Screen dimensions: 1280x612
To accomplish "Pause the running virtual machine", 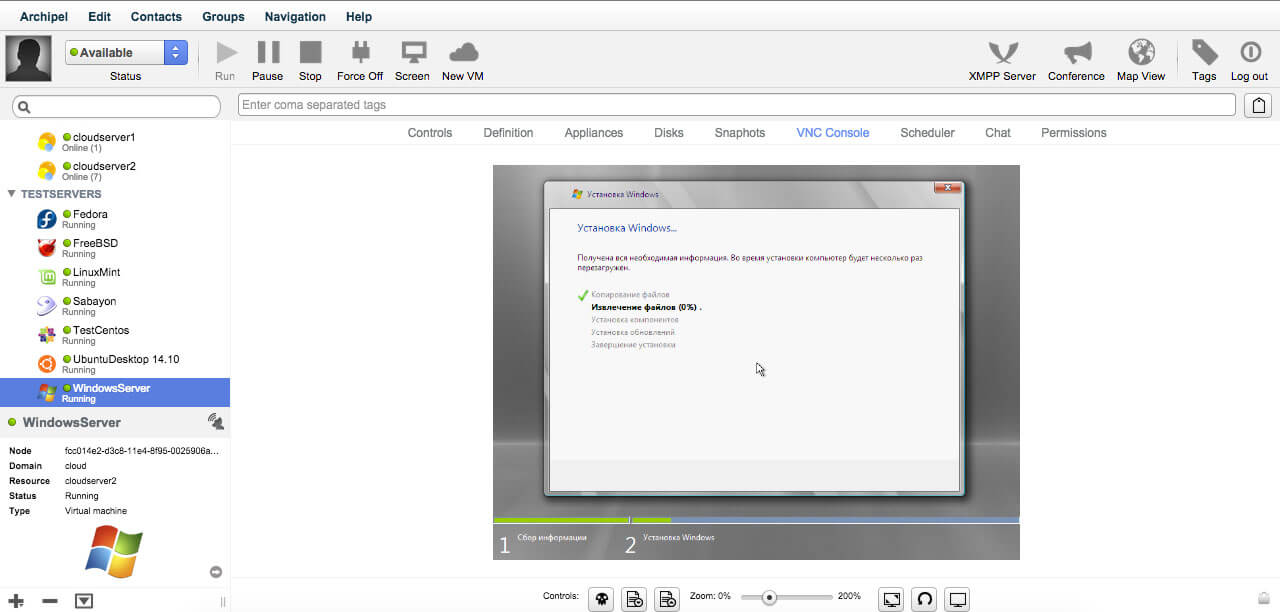I will click(x=268, y=53).
